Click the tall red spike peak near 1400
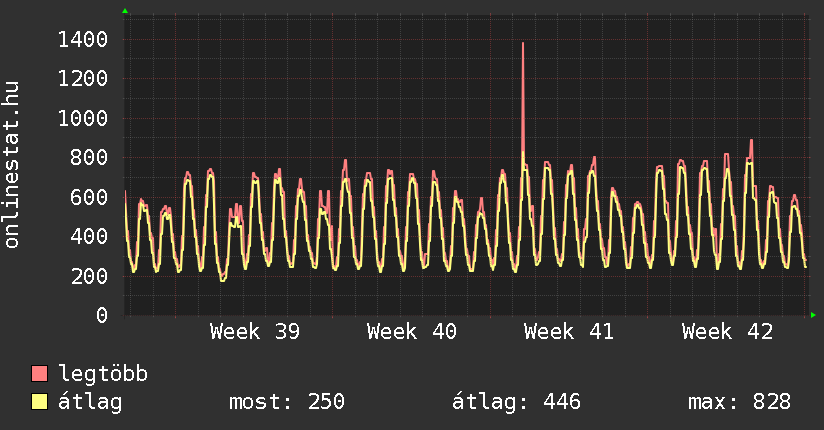 (523, 45)
